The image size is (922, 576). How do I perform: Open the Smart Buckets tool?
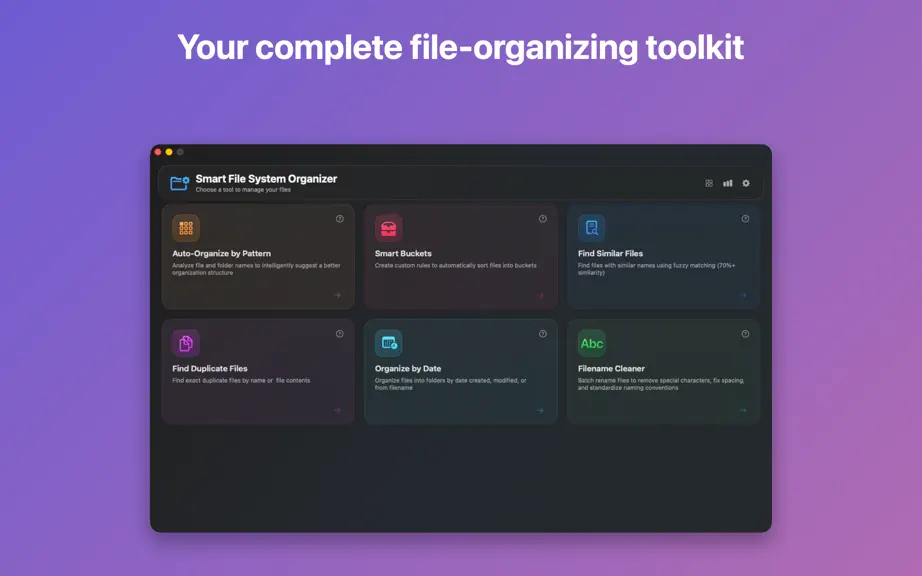click(x=461, y=256)
